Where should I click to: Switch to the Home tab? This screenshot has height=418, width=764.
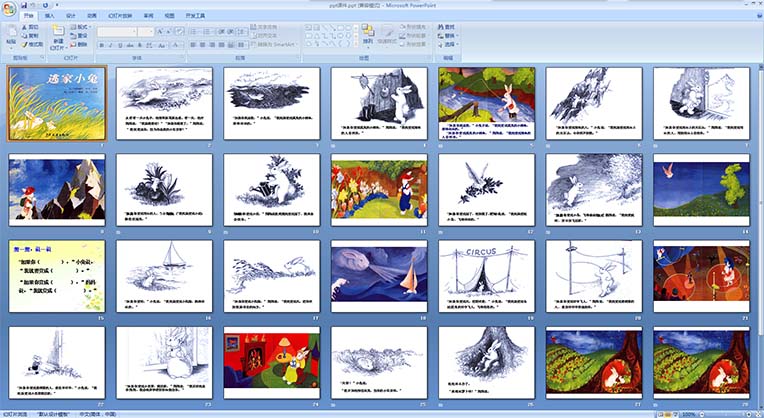pos(29,16)
